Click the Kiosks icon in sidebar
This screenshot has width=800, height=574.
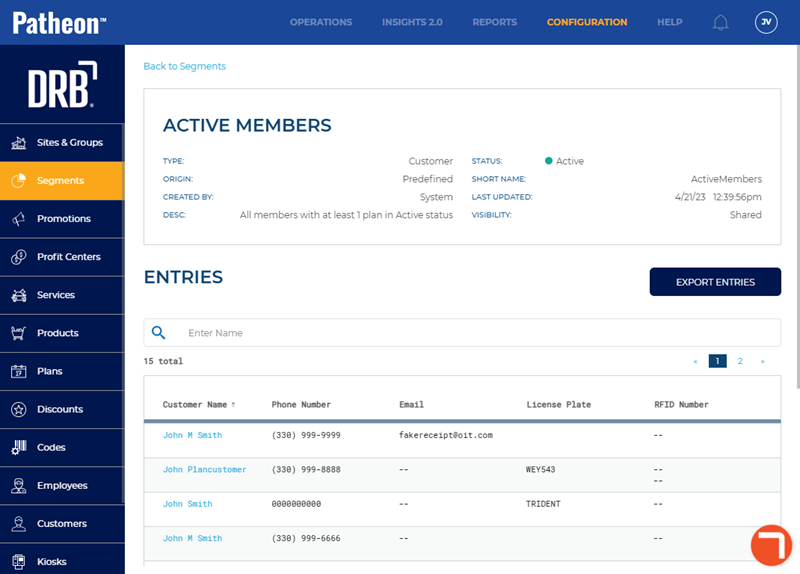(x=19, y=561)
